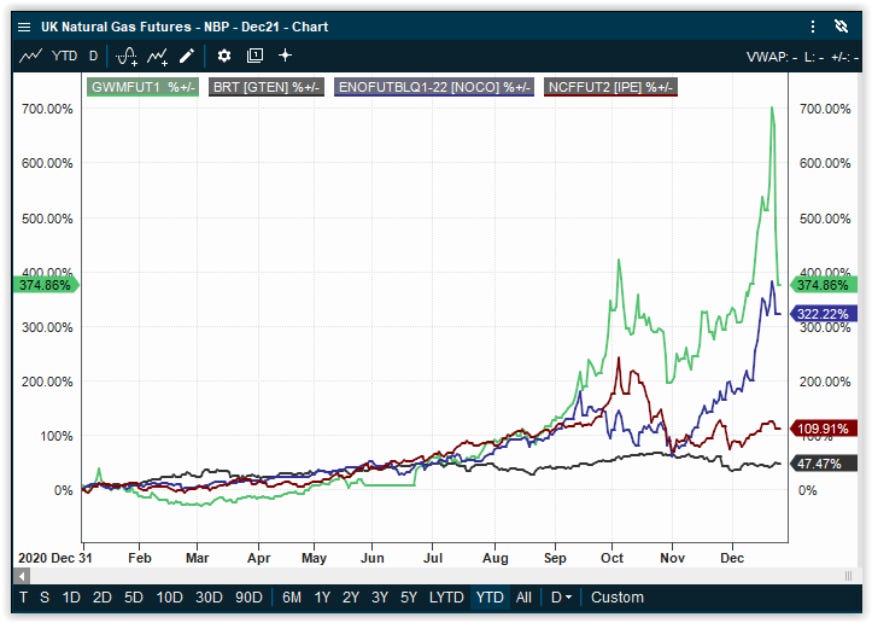
Task: Click the green 374.86% tag on left axis
Action: tap(46, 285)
